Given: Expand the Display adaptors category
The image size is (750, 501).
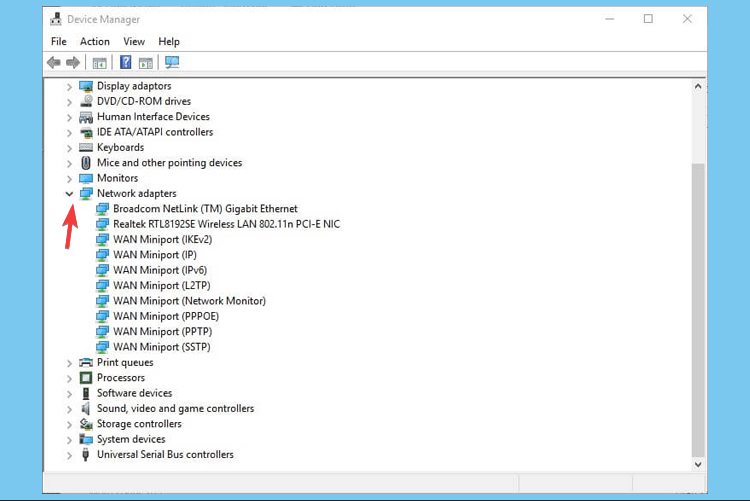Looking at the screenshot, I should point(69,87).
